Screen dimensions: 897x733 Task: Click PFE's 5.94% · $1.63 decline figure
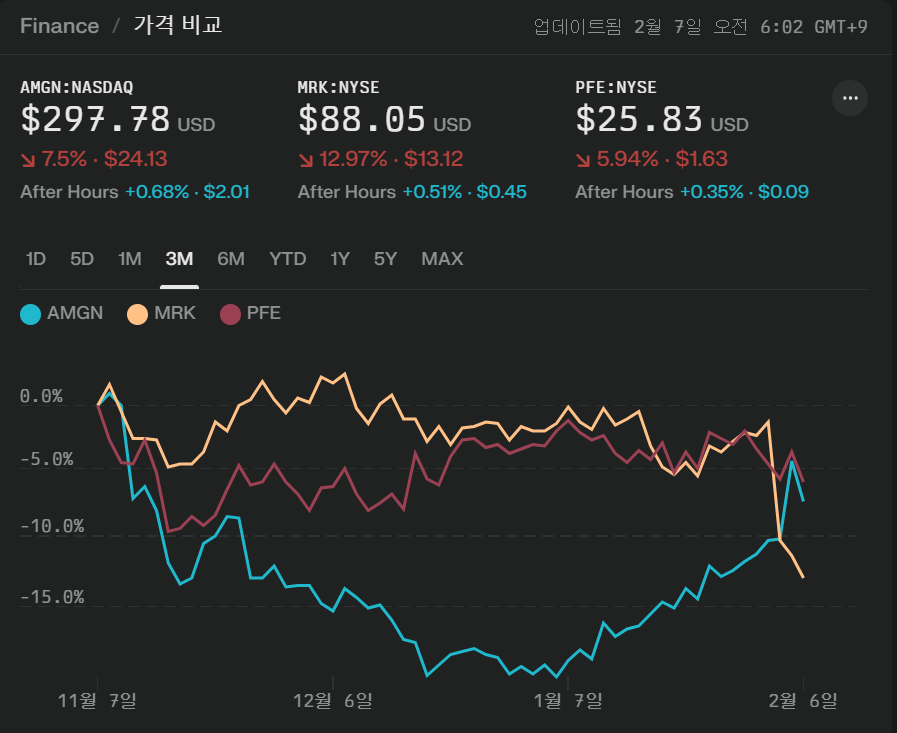tap(662, 159)
